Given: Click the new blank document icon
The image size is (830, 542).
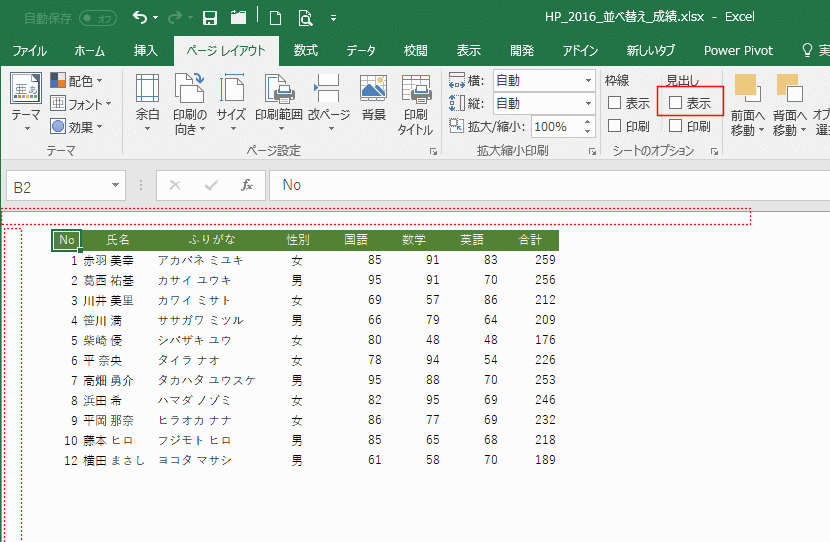Looking at the screenshot, I should click(275, 19).
